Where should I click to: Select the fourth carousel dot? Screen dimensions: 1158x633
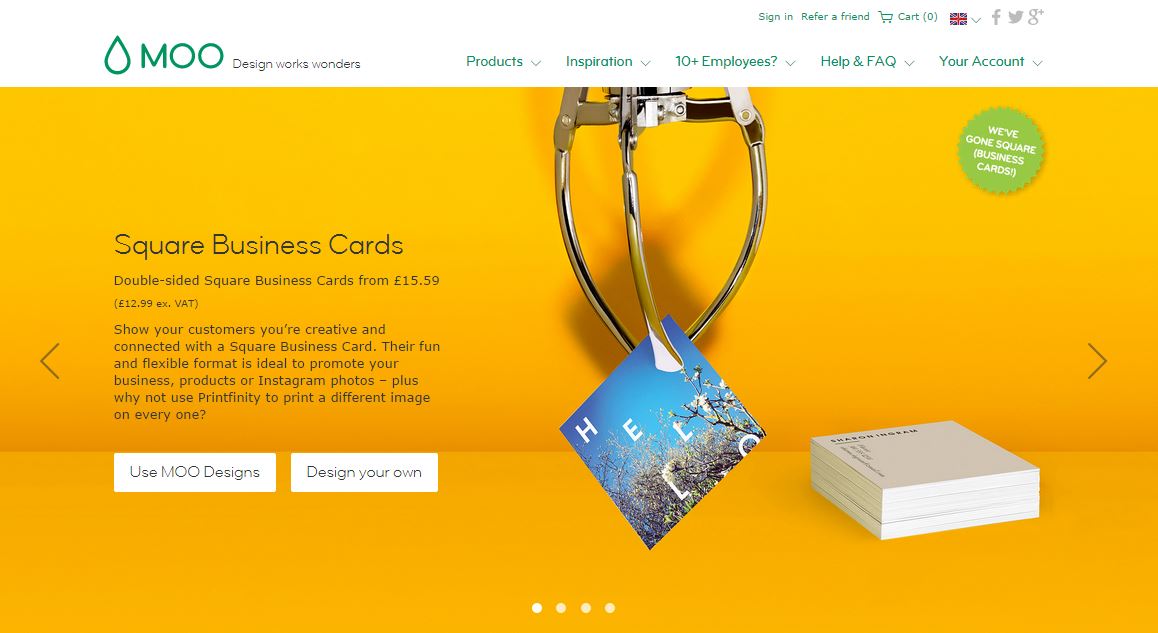coord(610,608)
